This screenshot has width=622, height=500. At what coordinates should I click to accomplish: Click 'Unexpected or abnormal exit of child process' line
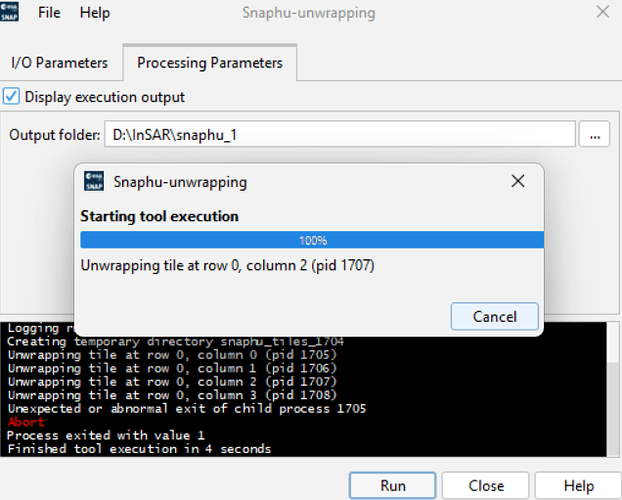pyautogui.click(x=187, y=408)
